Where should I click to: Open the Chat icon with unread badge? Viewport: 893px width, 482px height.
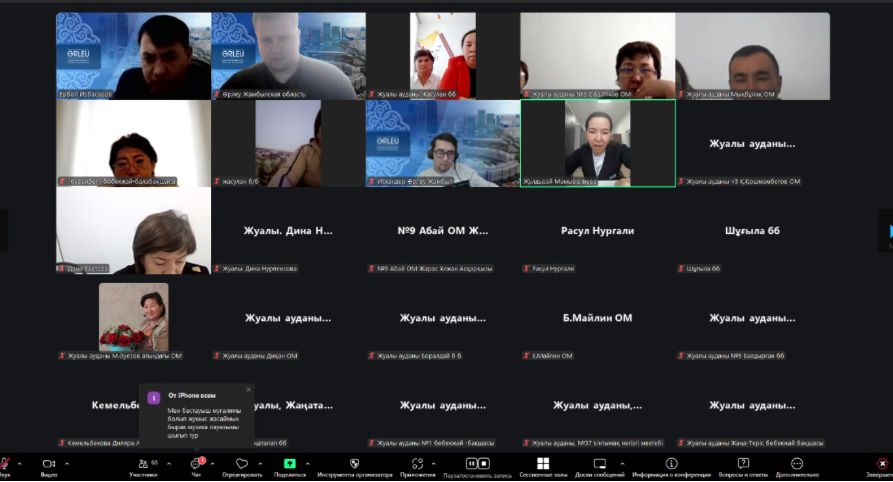[196, 464]
